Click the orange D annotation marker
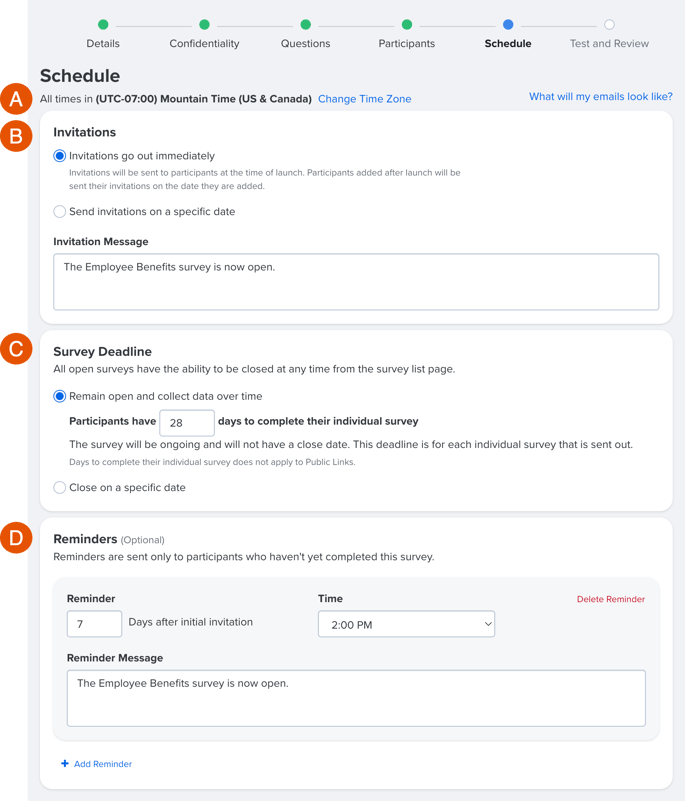 coord(16,537)
